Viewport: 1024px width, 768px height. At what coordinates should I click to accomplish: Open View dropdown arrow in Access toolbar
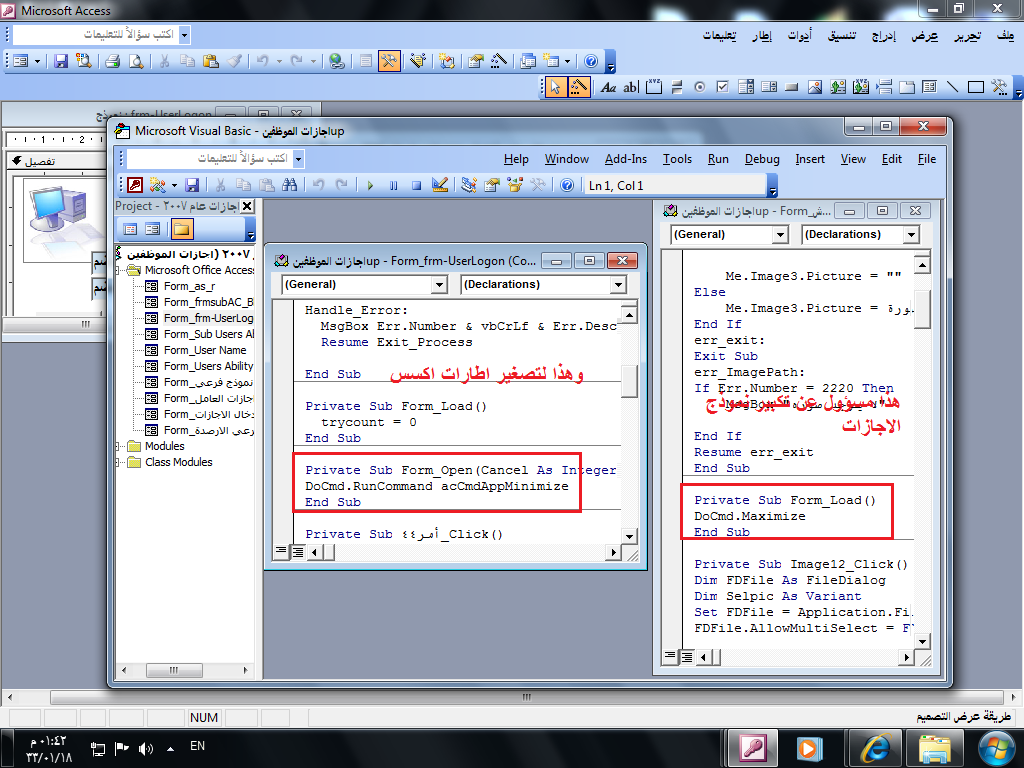pos(37,61)
